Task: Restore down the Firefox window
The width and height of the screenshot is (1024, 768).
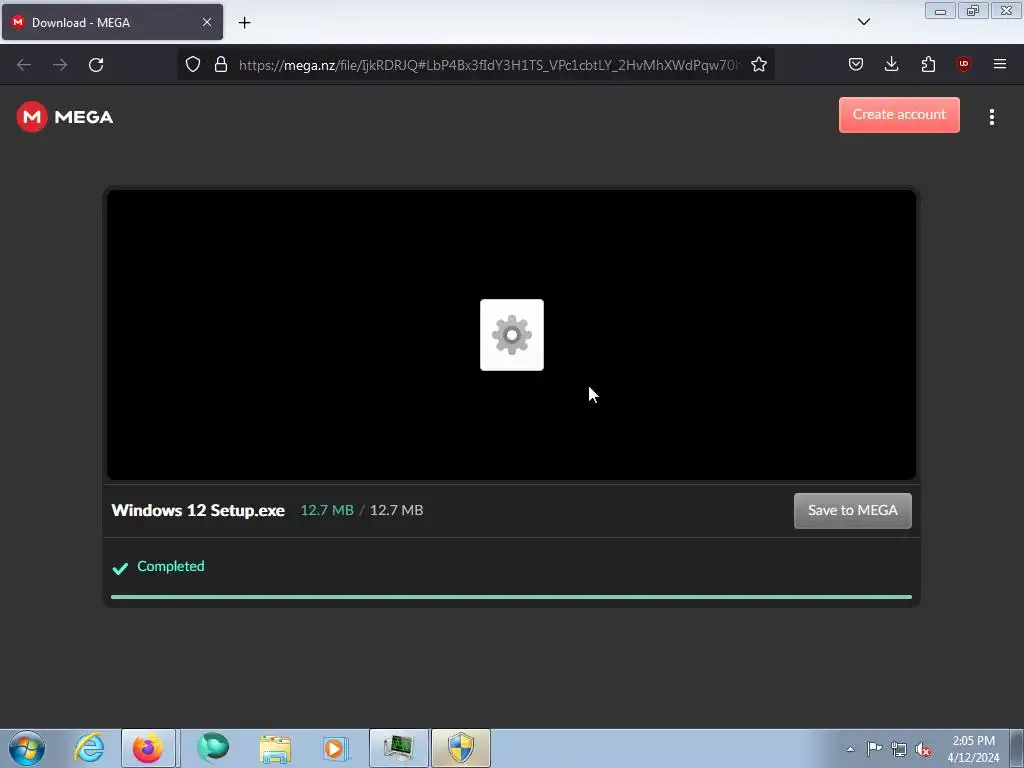Action: point(973,10)
